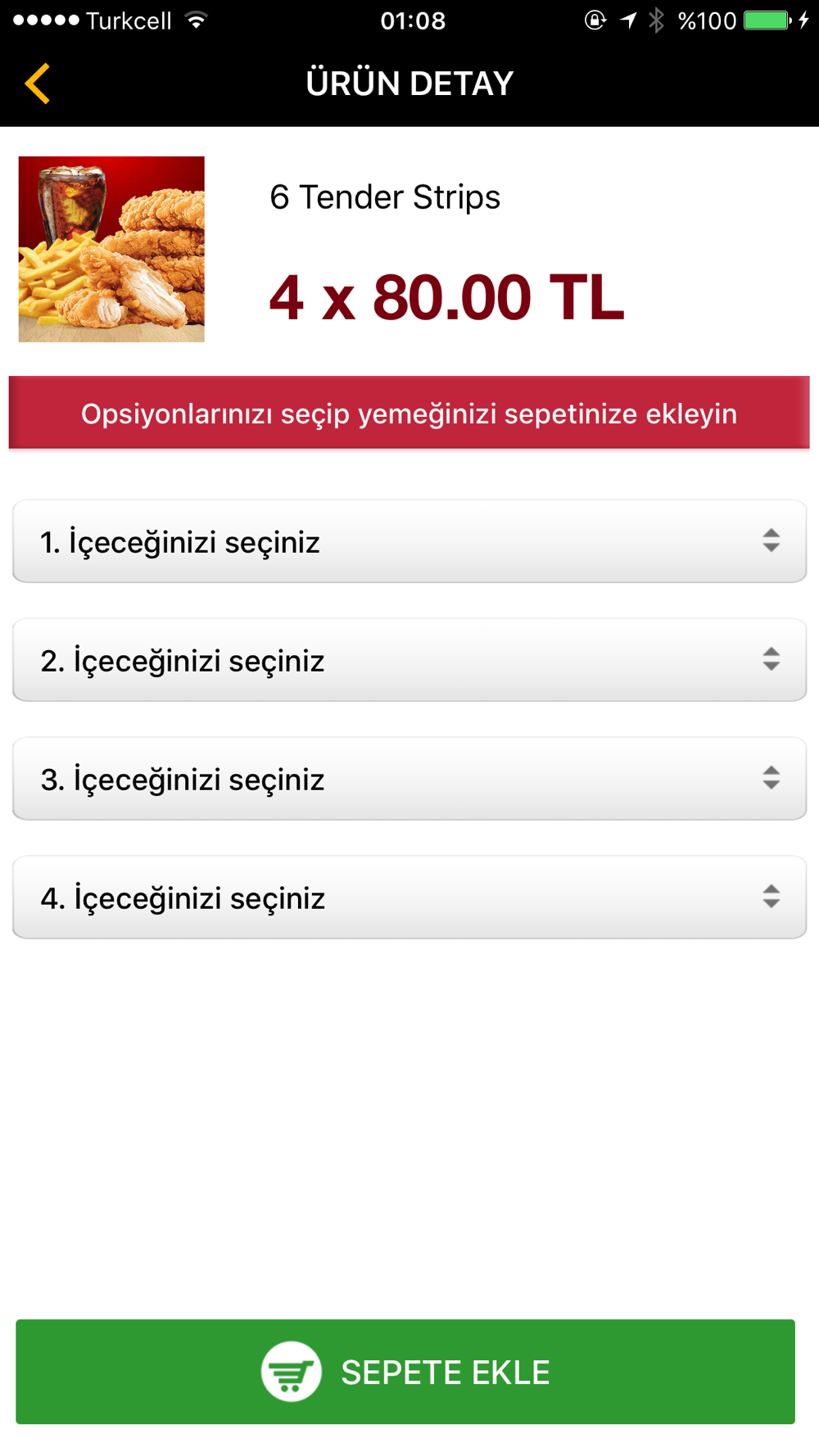Tap the ÜRÜN DETAY header title
This screenshot has width=819, height=1456.
click(409, 84)
